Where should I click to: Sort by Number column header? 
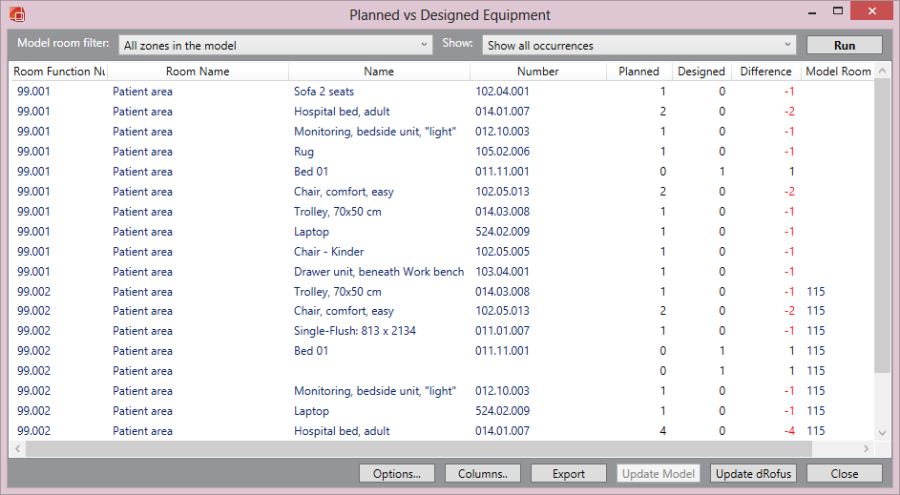pyautogui.click(x=537, y=72)
